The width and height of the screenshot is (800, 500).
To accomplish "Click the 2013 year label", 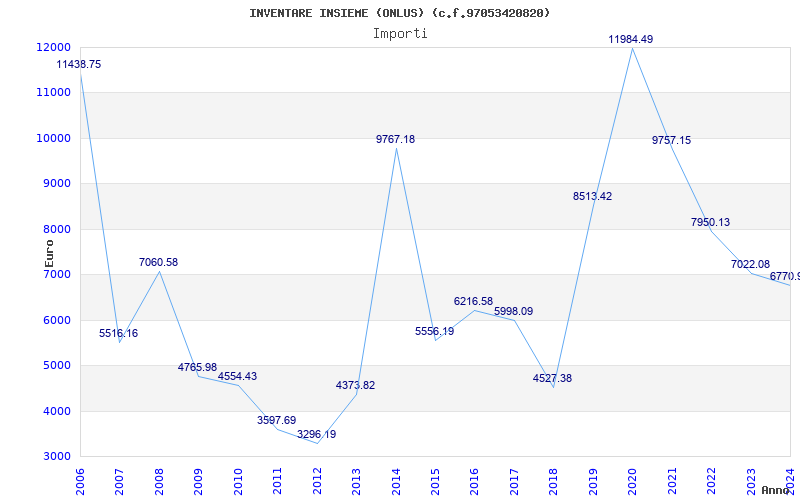I will tap(357, 481).
